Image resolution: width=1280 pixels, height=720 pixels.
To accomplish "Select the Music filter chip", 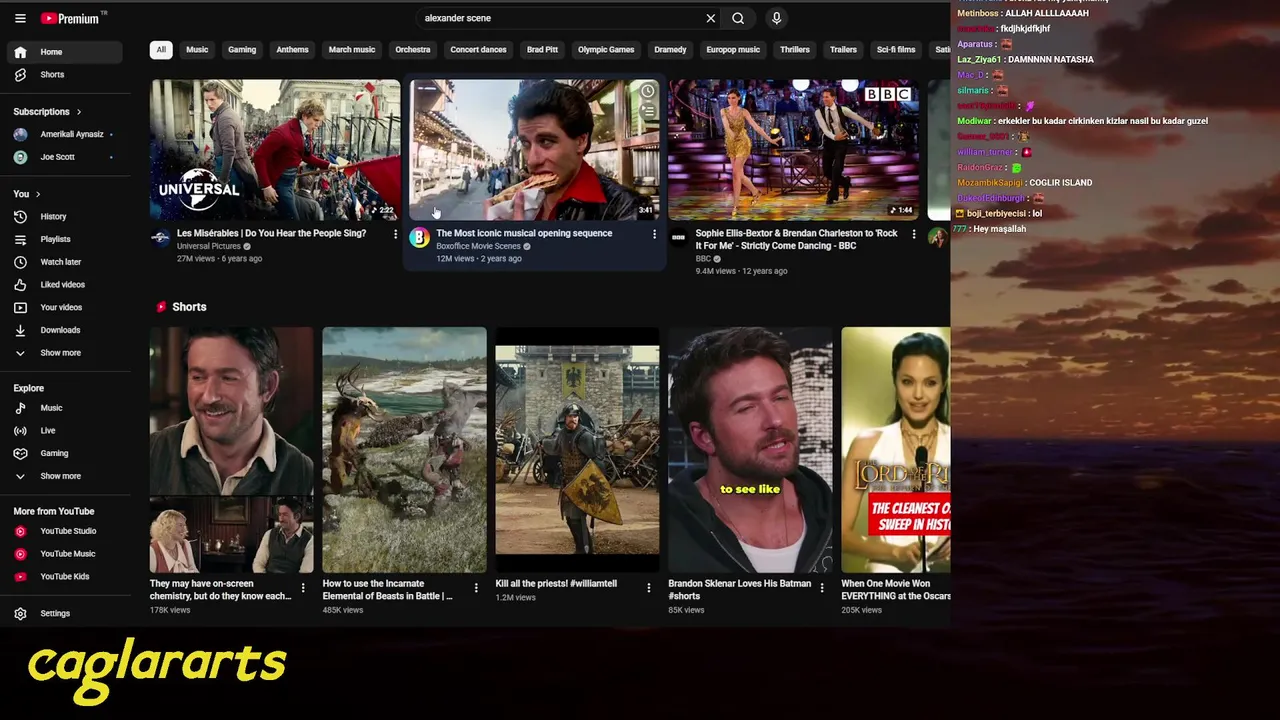I will tap(197, 50).
